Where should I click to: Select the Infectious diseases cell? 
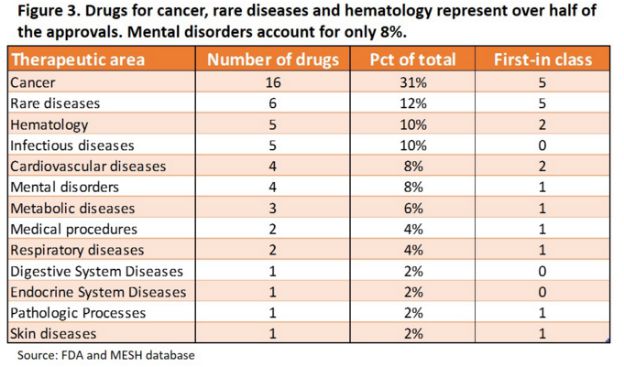click(x=101, y=145)
